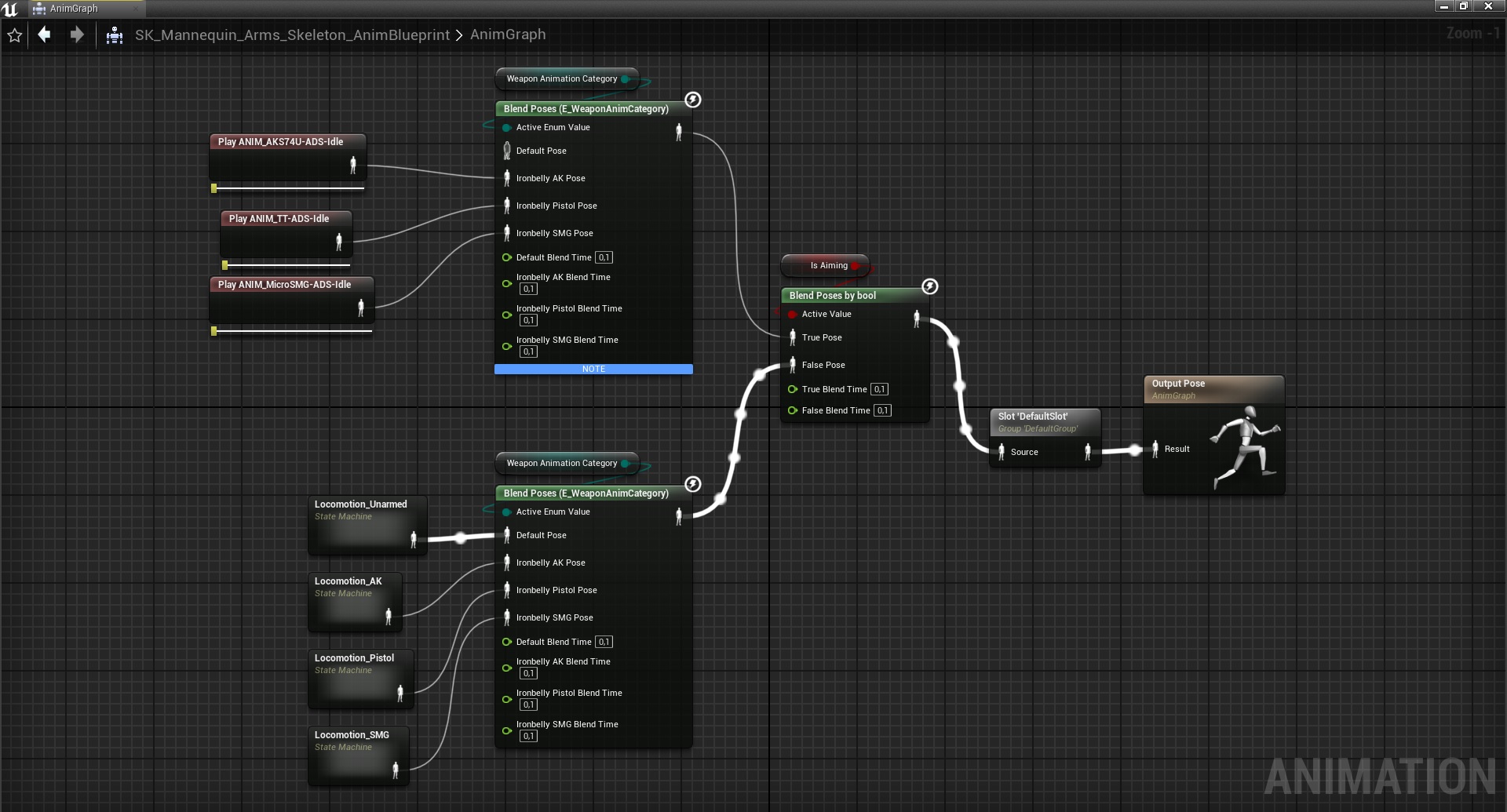Click the output pose pin on Locomotion_Unarmed

[414, 539]
